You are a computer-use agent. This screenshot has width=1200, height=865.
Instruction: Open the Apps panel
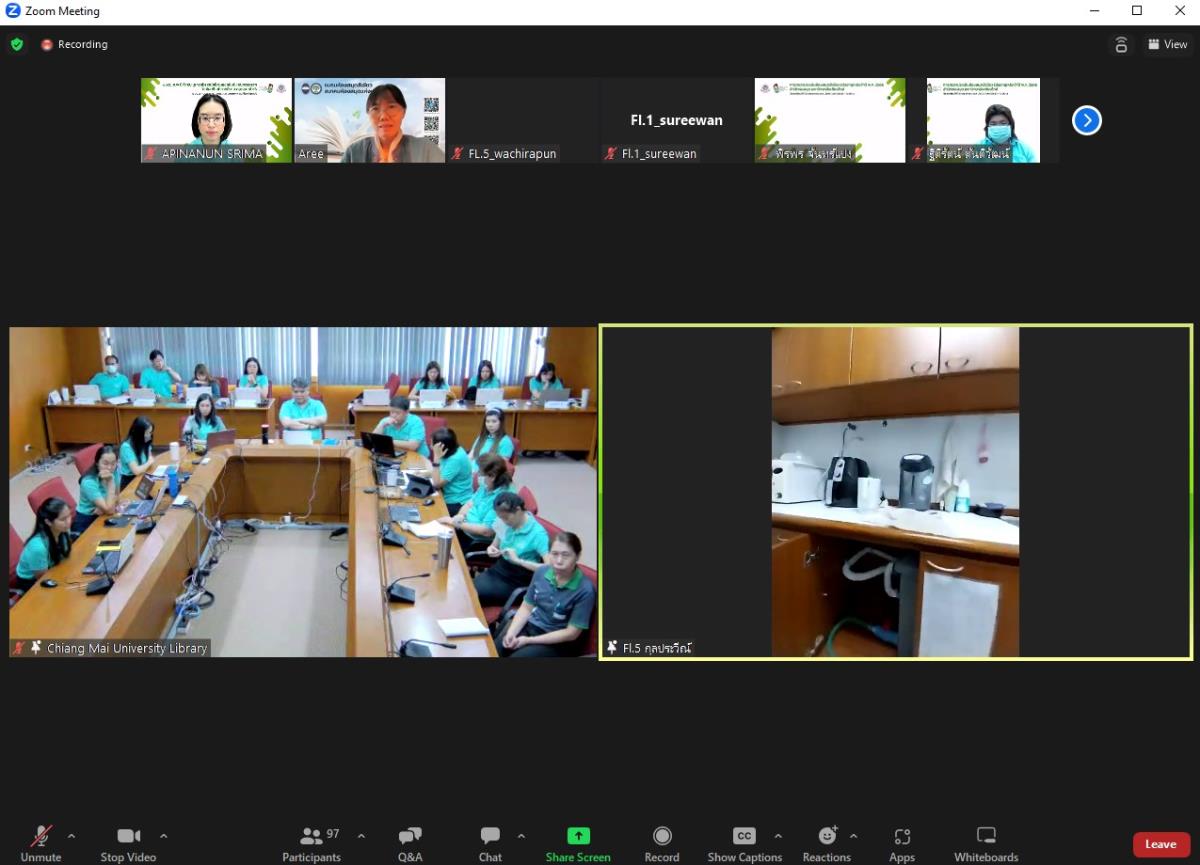click(x=902, y=843)
